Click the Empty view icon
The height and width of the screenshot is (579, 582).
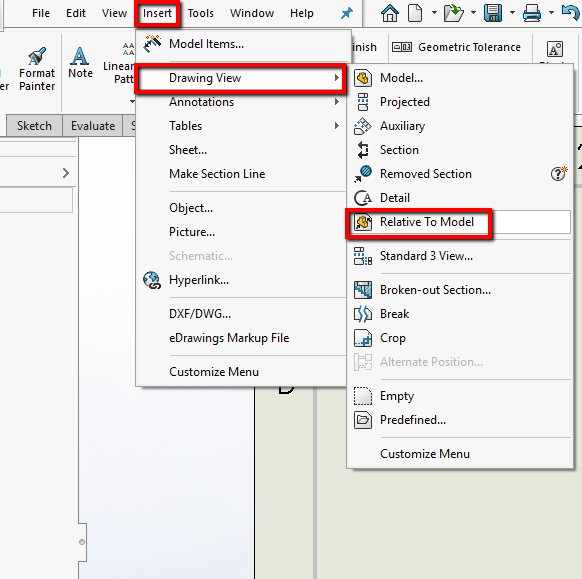(x=363, y=396)
